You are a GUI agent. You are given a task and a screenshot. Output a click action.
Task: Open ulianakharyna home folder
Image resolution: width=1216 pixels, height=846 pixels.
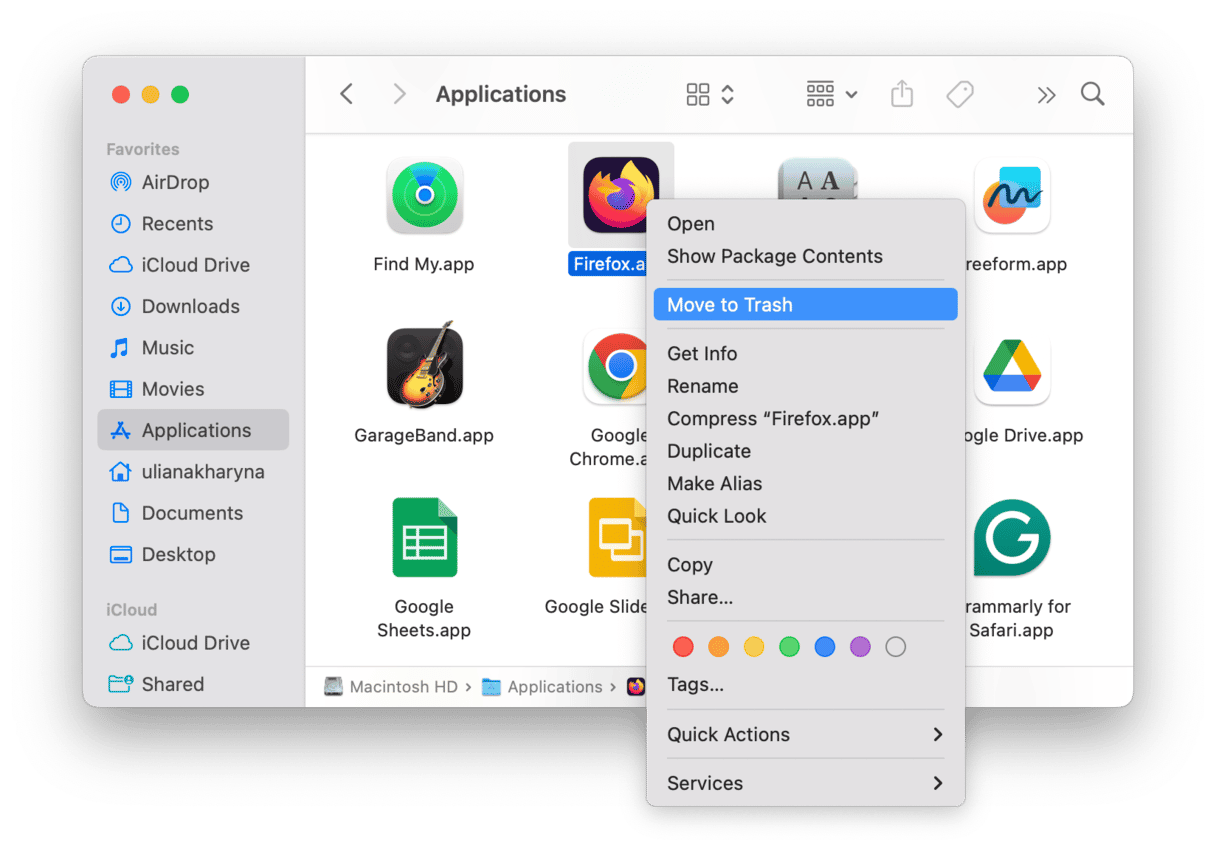[193, 471]
